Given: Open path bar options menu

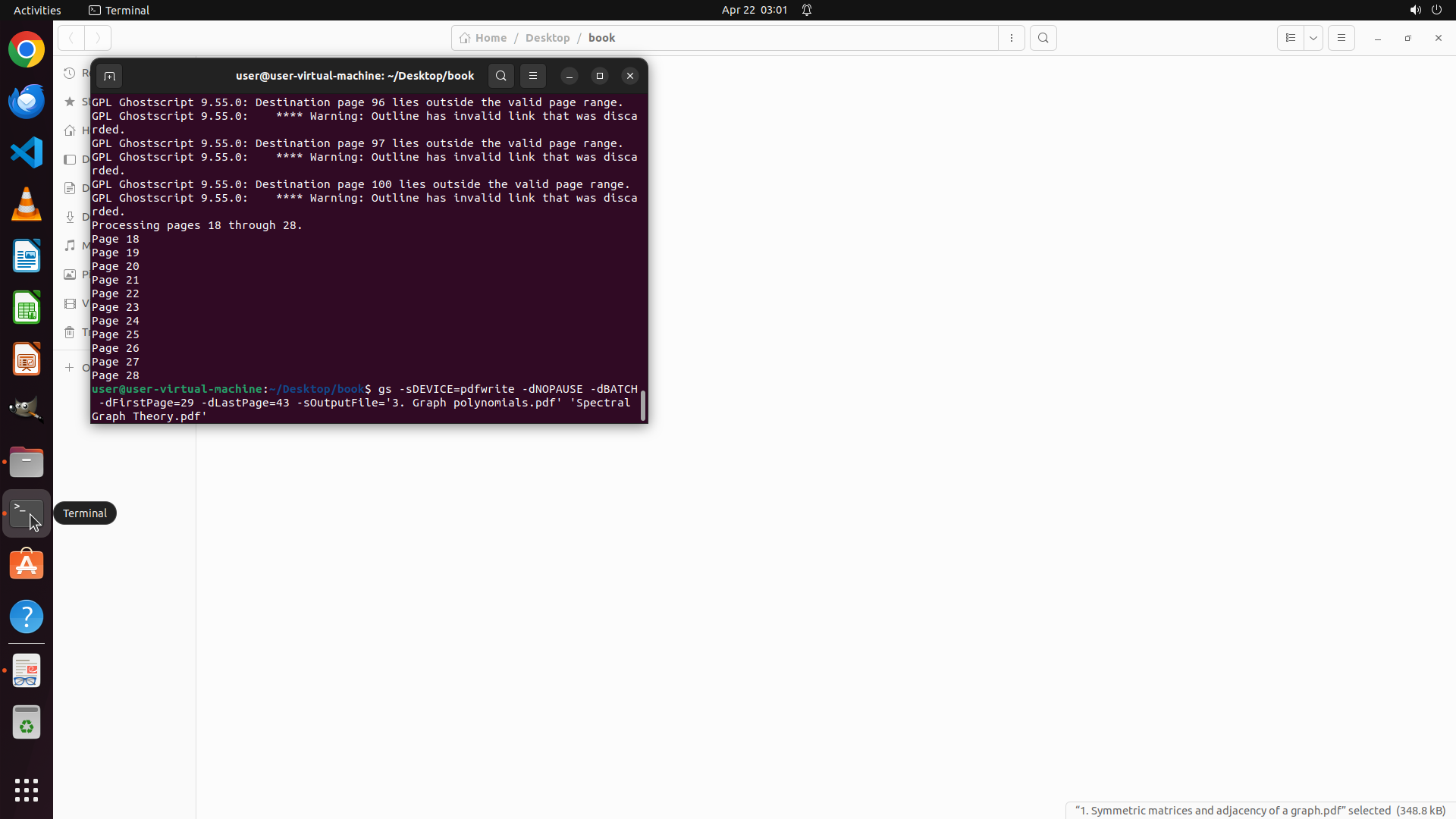Looking at the screenshot, I should point(1012,38).
